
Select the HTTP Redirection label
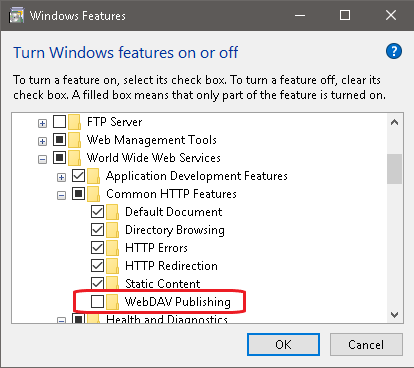[x=171, y=266]
